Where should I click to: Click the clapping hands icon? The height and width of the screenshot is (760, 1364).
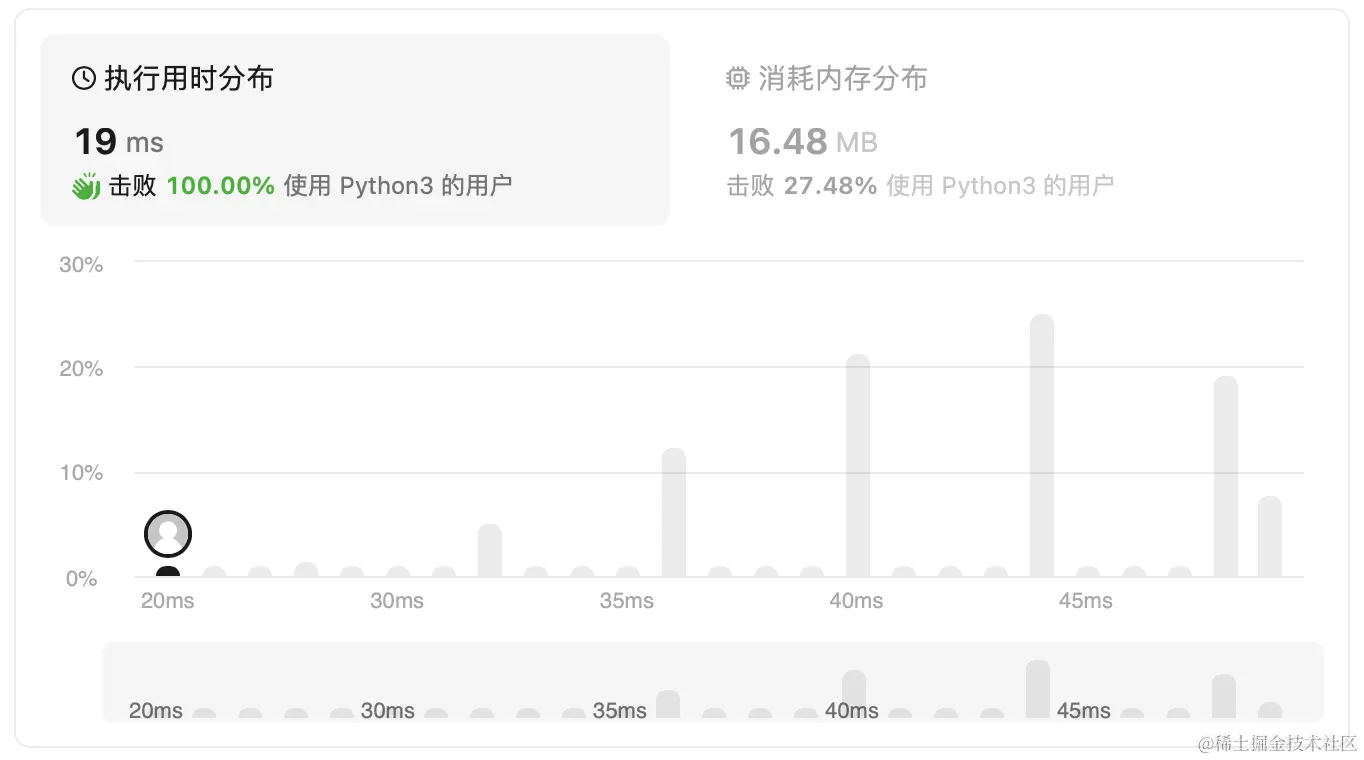[86, 186]
